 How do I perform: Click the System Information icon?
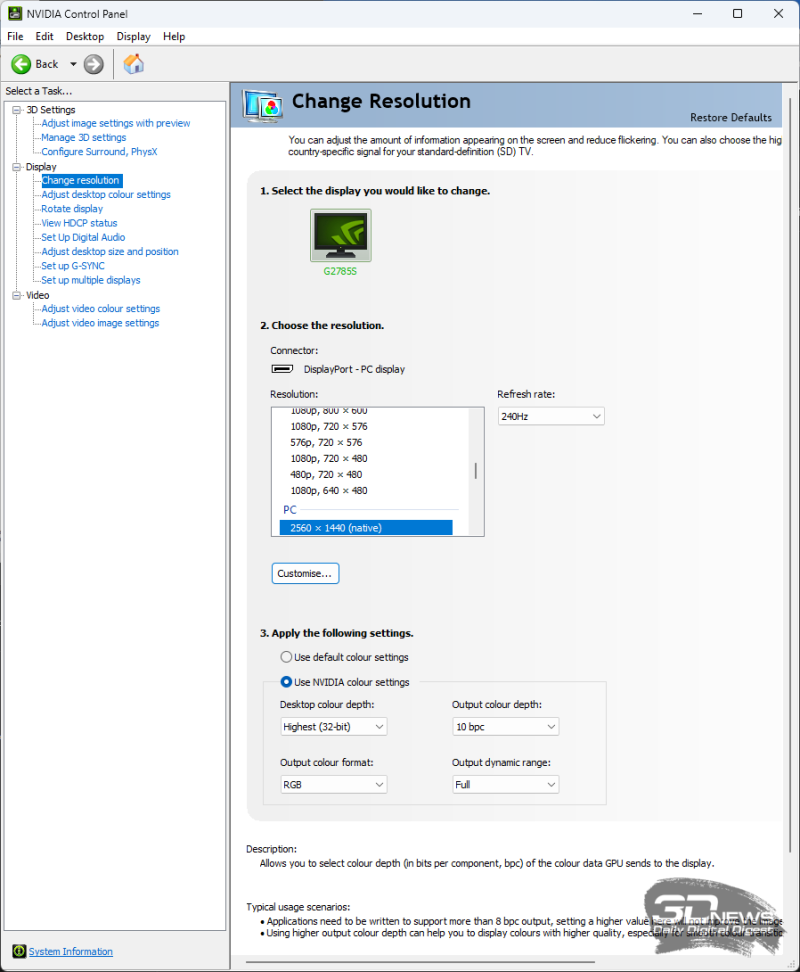tap(18, 952)
